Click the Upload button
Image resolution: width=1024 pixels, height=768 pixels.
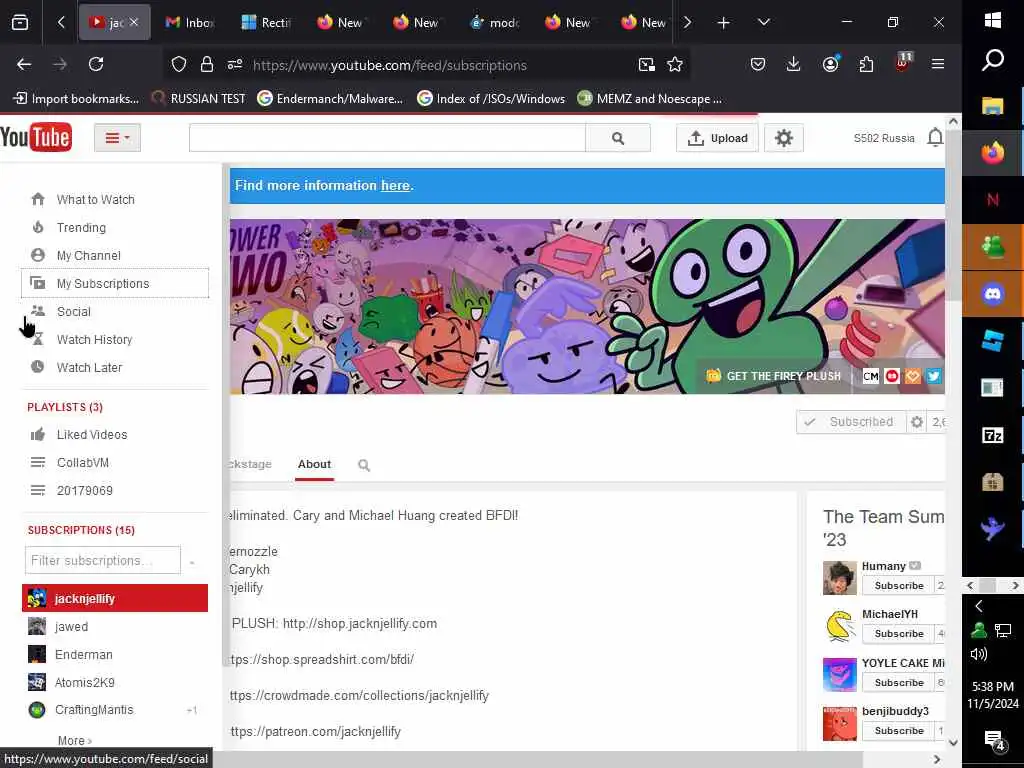coord(717,138)
